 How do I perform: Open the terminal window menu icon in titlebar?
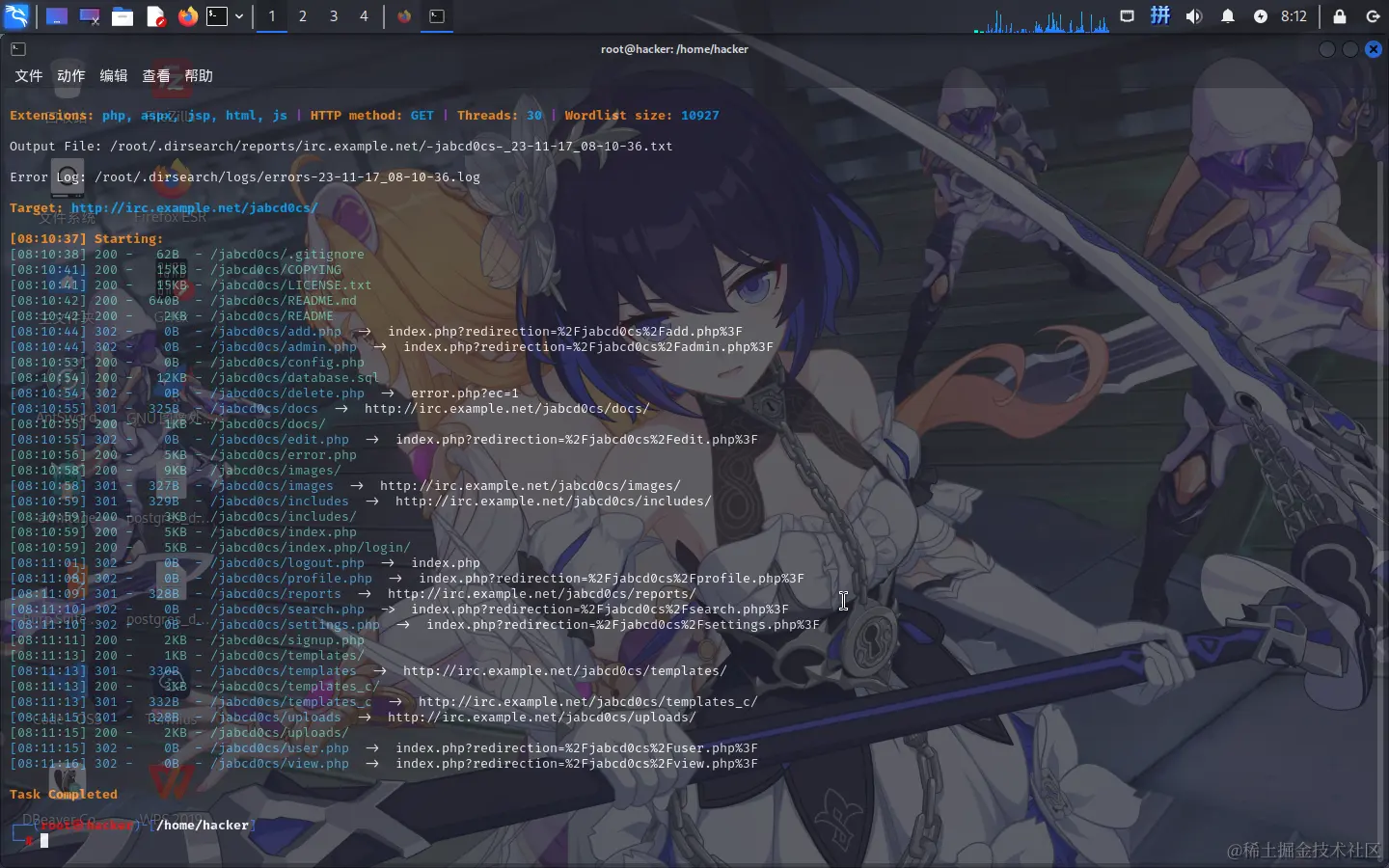18,49
